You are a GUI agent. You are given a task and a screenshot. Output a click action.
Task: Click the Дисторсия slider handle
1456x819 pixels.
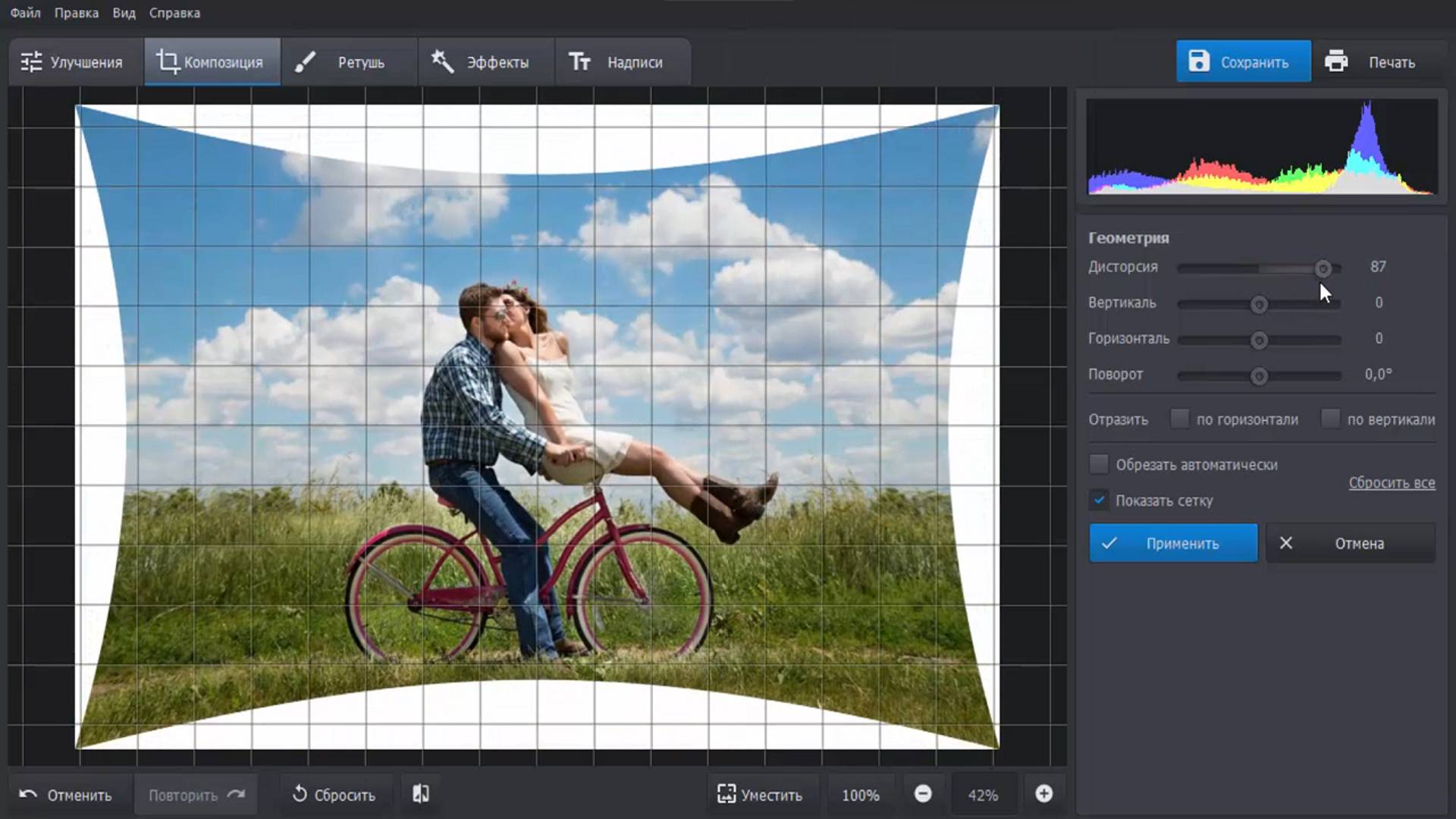(x=1323, y=268)
